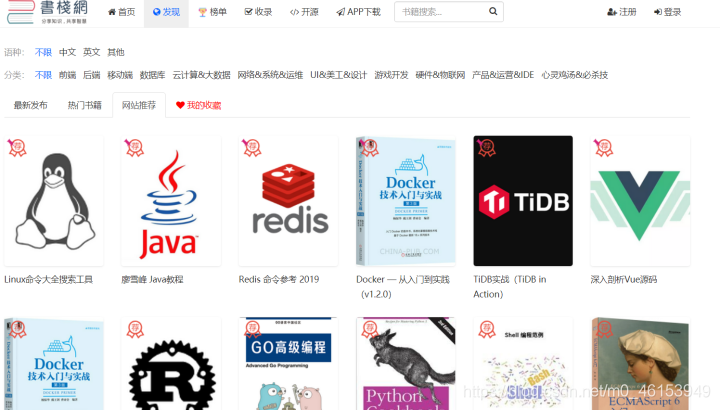Go to the 首页 home nav item
This screenshot has height=410, width=720.
[x=121, y=12]
